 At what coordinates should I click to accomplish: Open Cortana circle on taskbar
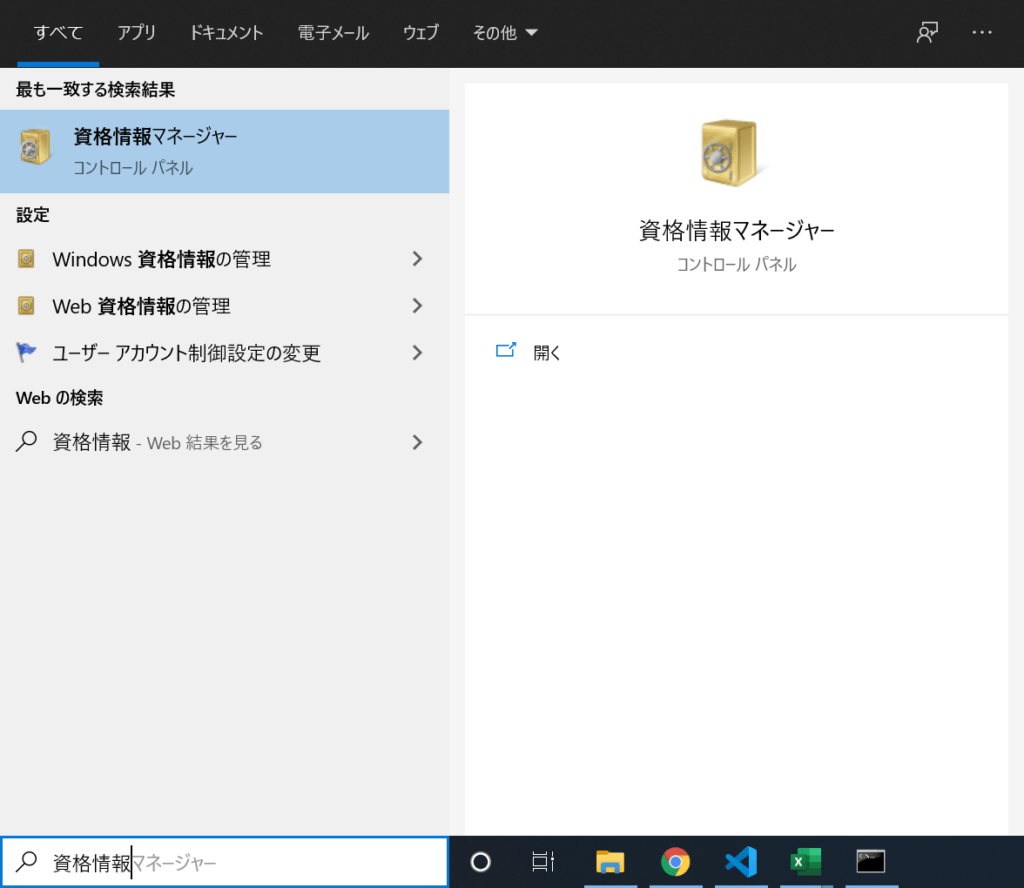[481, 862]
